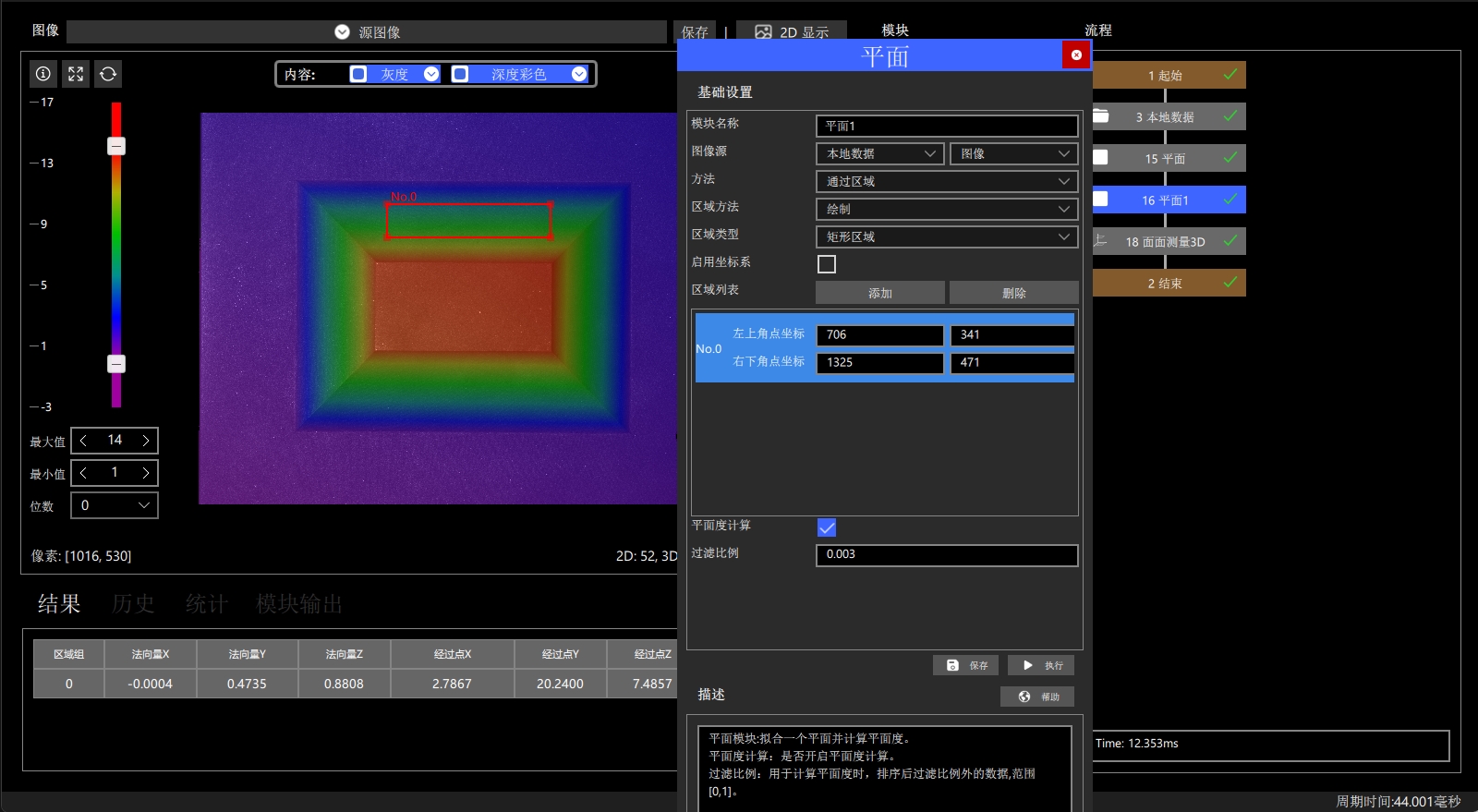Click the measurement icon on 18 面面测量3D
Viewport: 1478px width, 812px height.
(1100, 240)
